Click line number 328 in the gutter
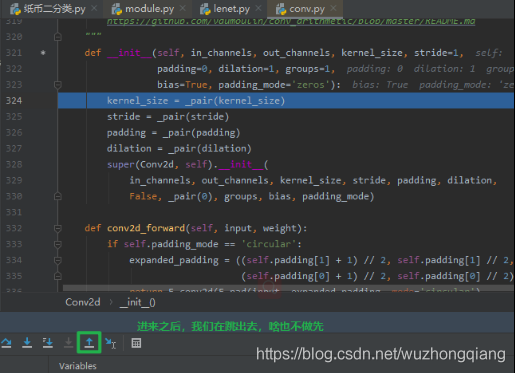 pos(14,164)
